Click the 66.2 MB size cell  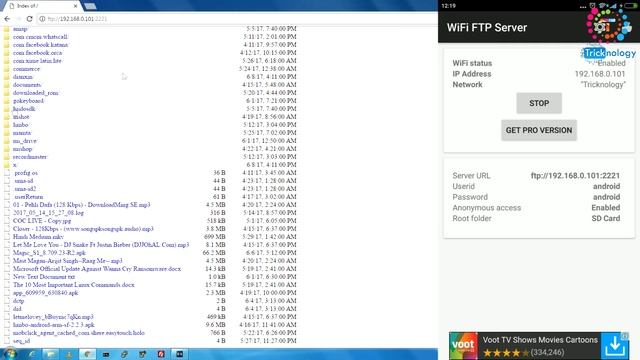point(214,253)
